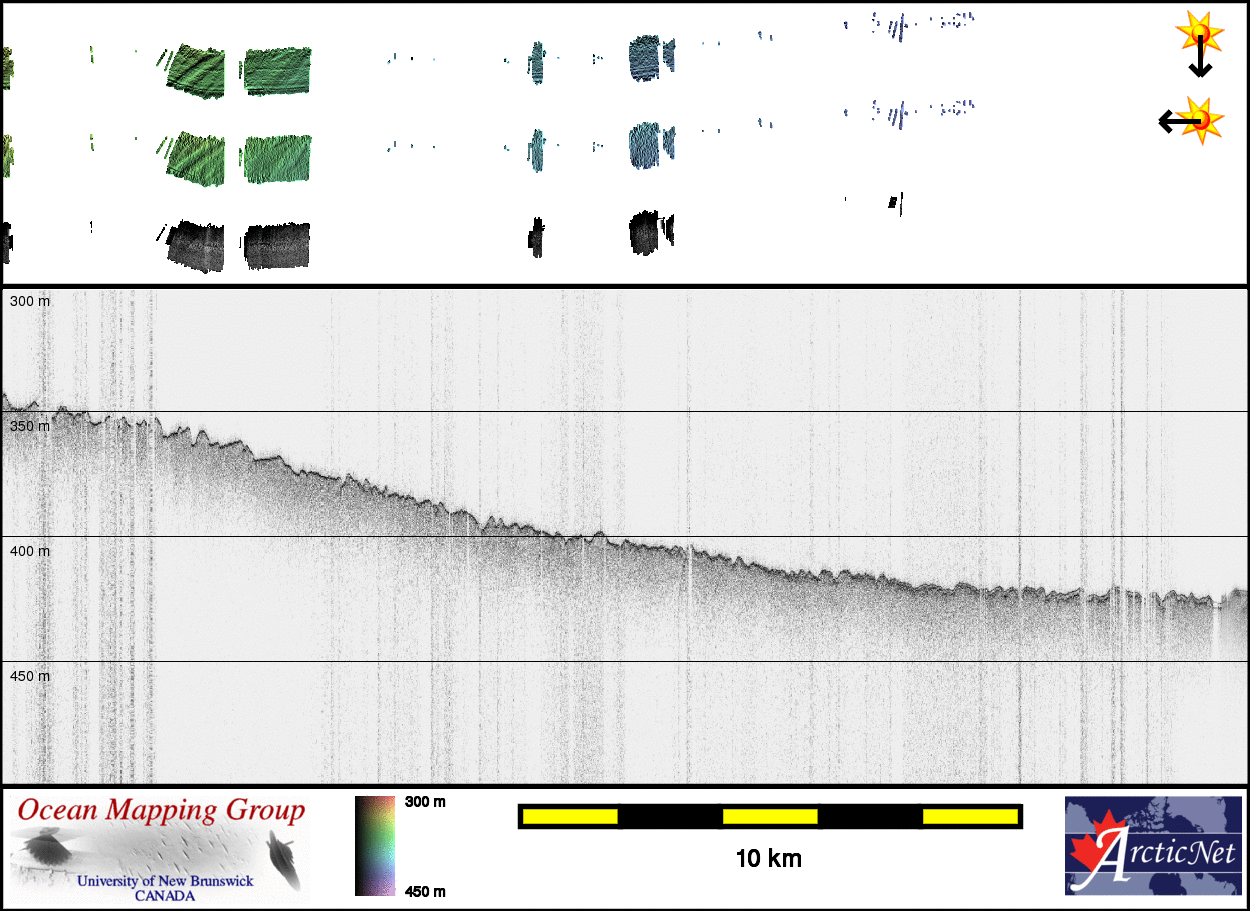Click the University of New Brunswick text
Screen dimensions: 1250x911
click(165, 881)
